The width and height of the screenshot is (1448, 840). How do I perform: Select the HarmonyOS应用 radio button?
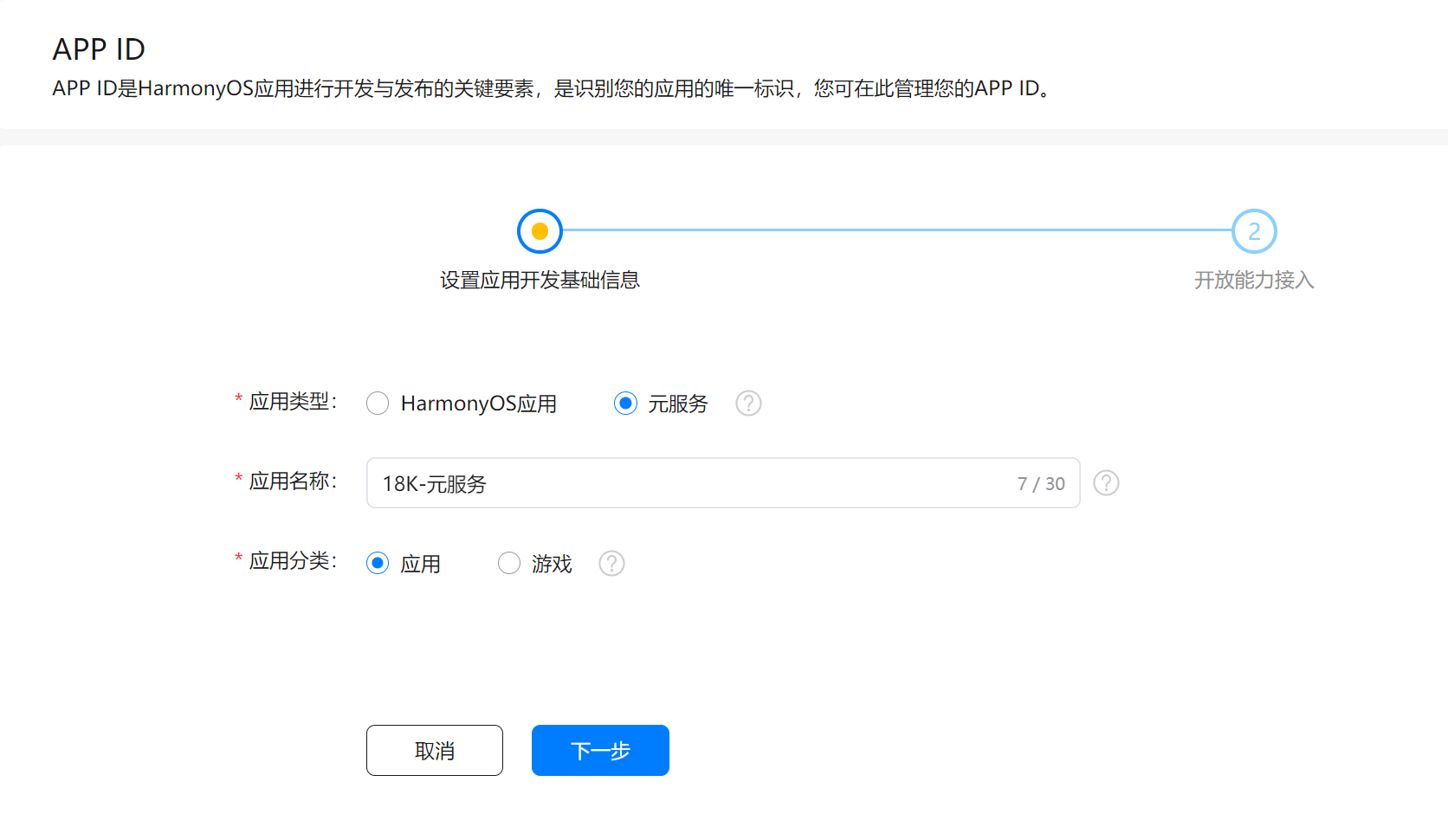378,404
